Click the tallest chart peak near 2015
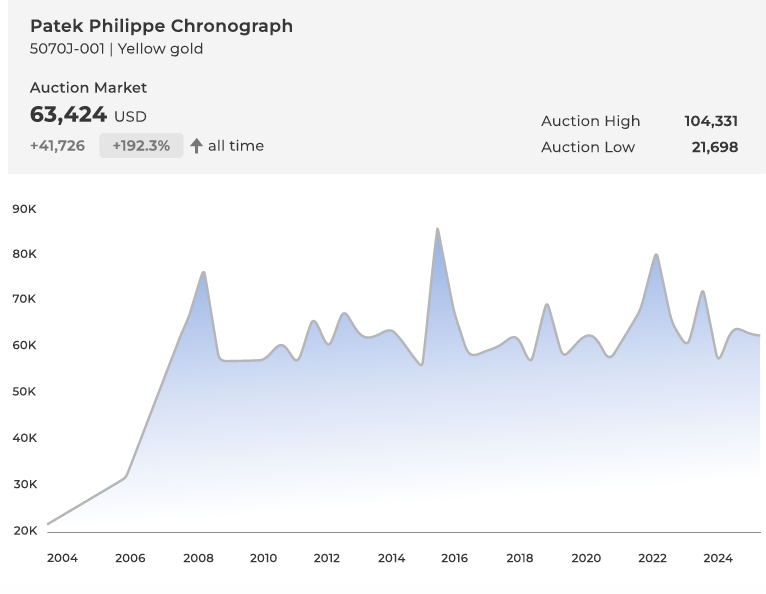Image resolution: width=766 pixels, height=594 pixels. [437, 230]
